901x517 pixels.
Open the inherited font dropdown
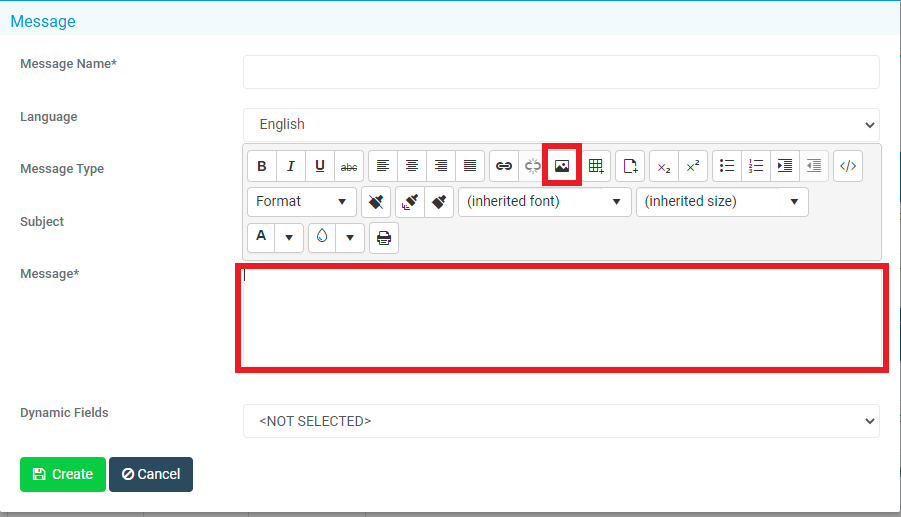click(x=545, y=202)
